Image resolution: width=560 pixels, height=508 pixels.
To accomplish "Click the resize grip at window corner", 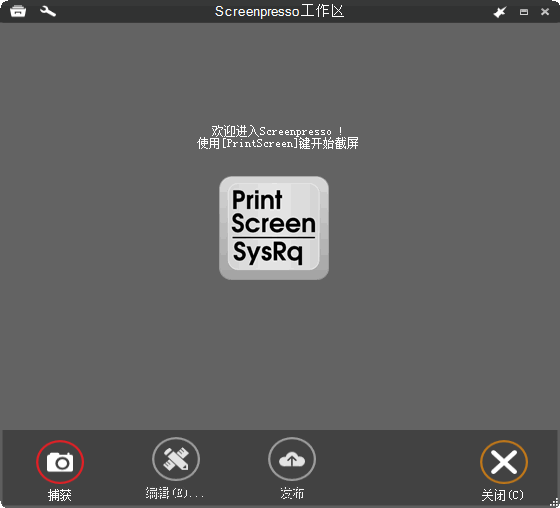I will (554, 503).
